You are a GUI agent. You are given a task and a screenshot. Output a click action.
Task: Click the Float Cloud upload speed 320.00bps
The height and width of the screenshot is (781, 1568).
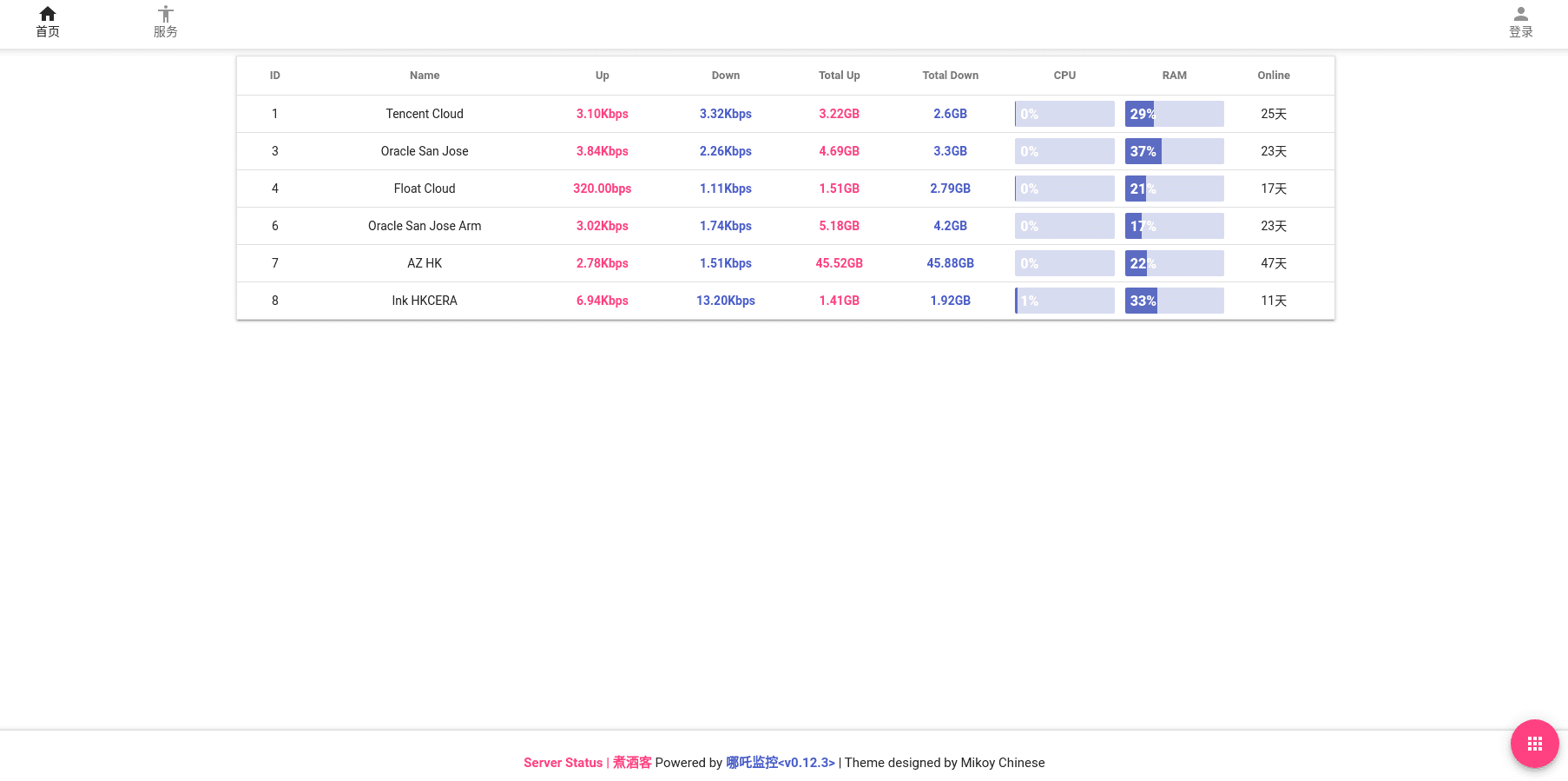[x=602, y=189]
